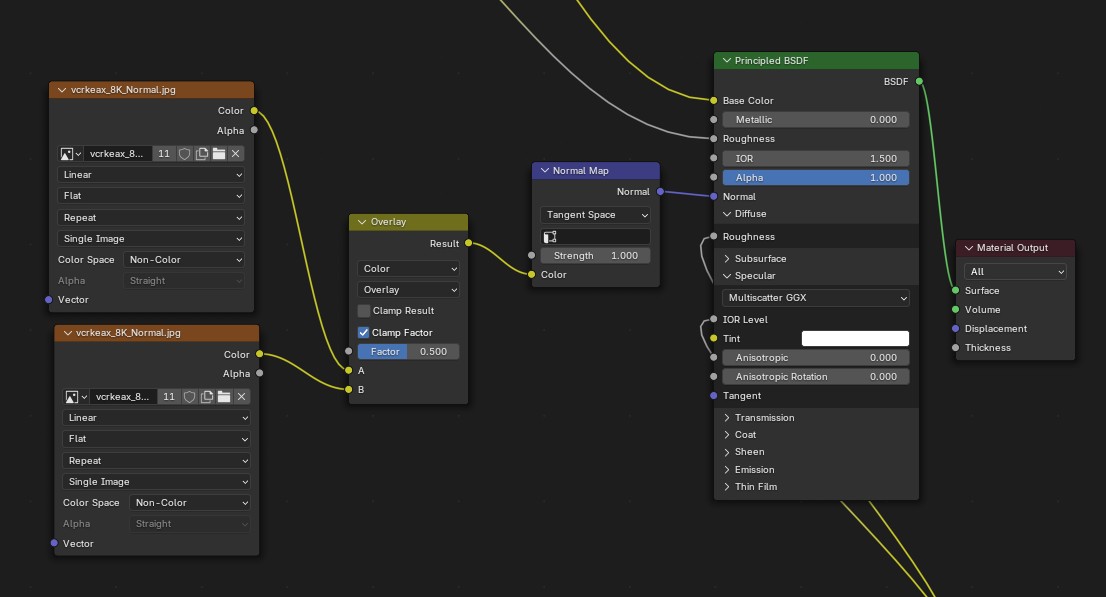The image size is (1106, 597).
Task: Click the Anisotropic Rotation 0.000 slider
Action: 816,377
